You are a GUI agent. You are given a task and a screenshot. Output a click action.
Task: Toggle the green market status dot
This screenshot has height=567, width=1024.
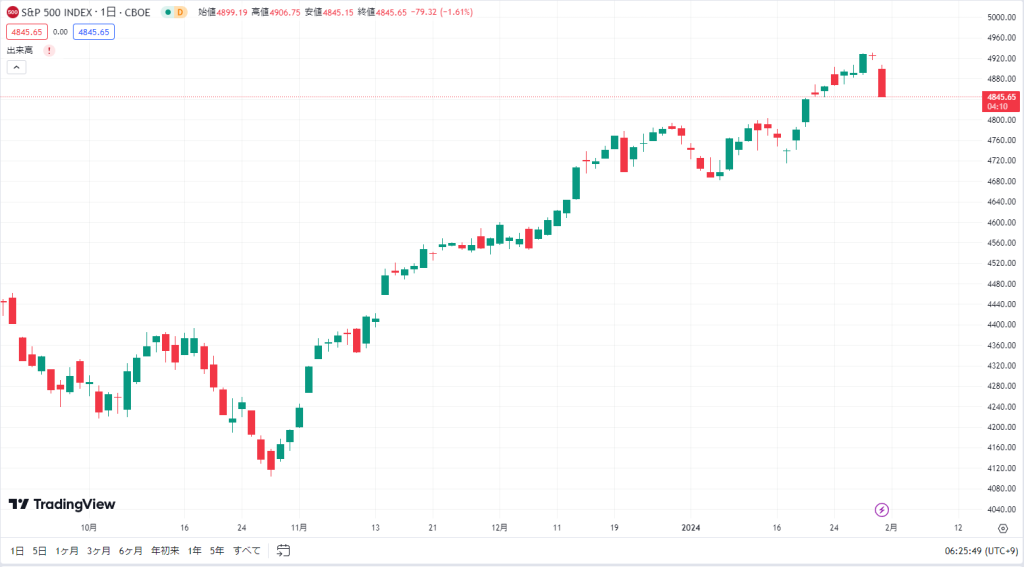click(x=168, y=12)
